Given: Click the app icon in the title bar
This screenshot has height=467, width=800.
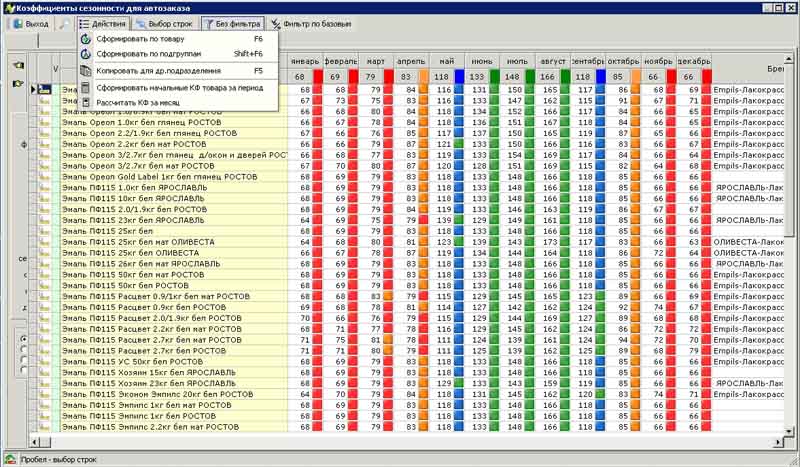Looking at the screenshot, I should tap(9, 8).
